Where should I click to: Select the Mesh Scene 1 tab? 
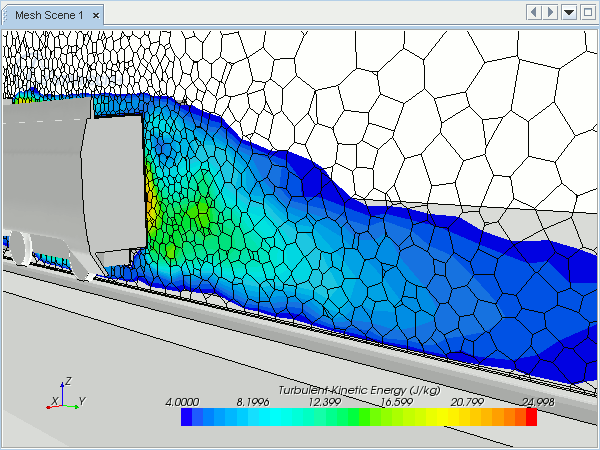tap(47, 16)
